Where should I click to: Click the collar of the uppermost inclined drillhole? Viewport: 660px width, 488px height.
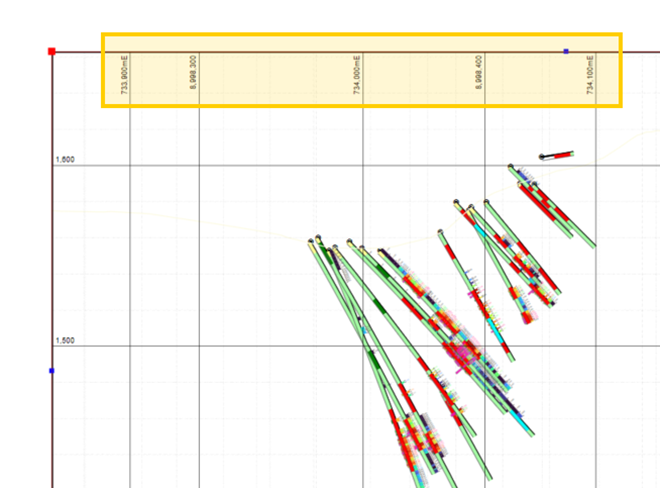click(511, 167)
